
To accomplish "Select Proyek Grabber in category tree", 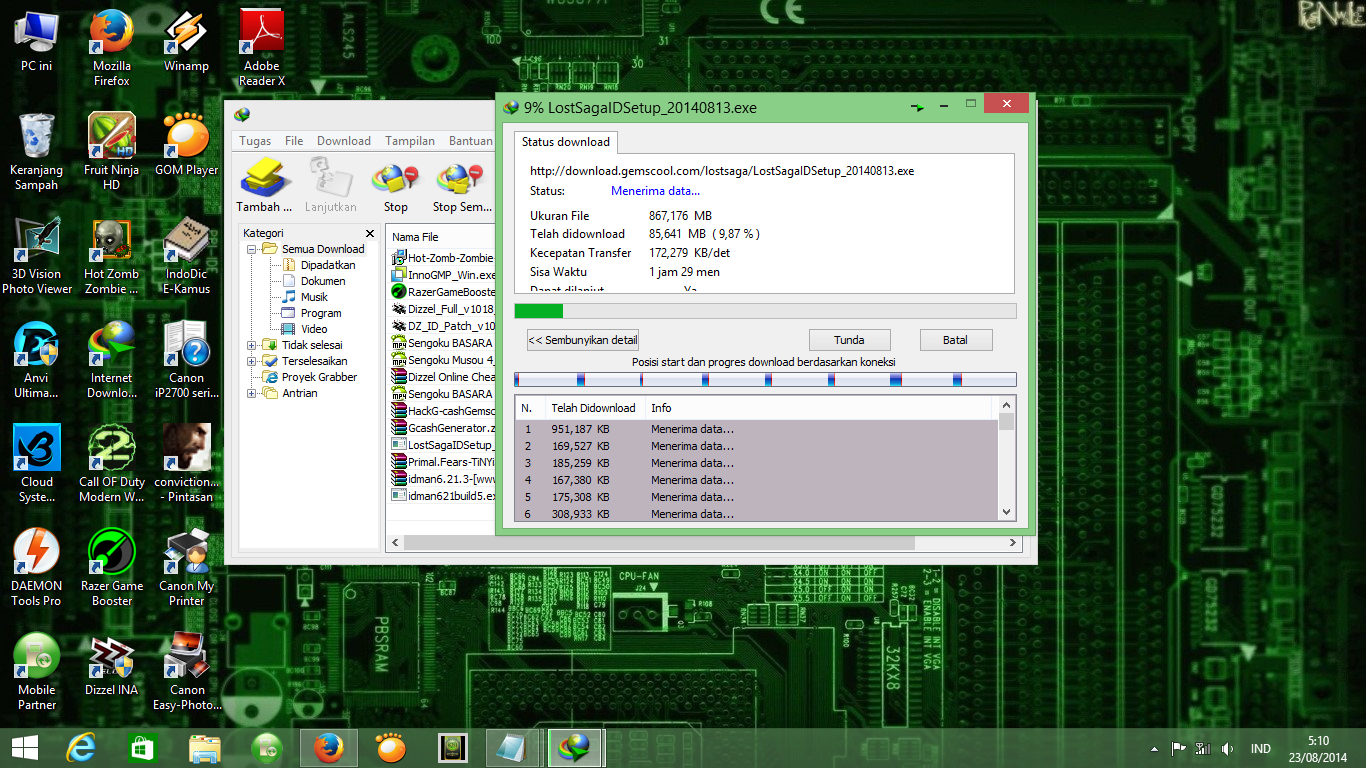I will click(x=319, y=377).
